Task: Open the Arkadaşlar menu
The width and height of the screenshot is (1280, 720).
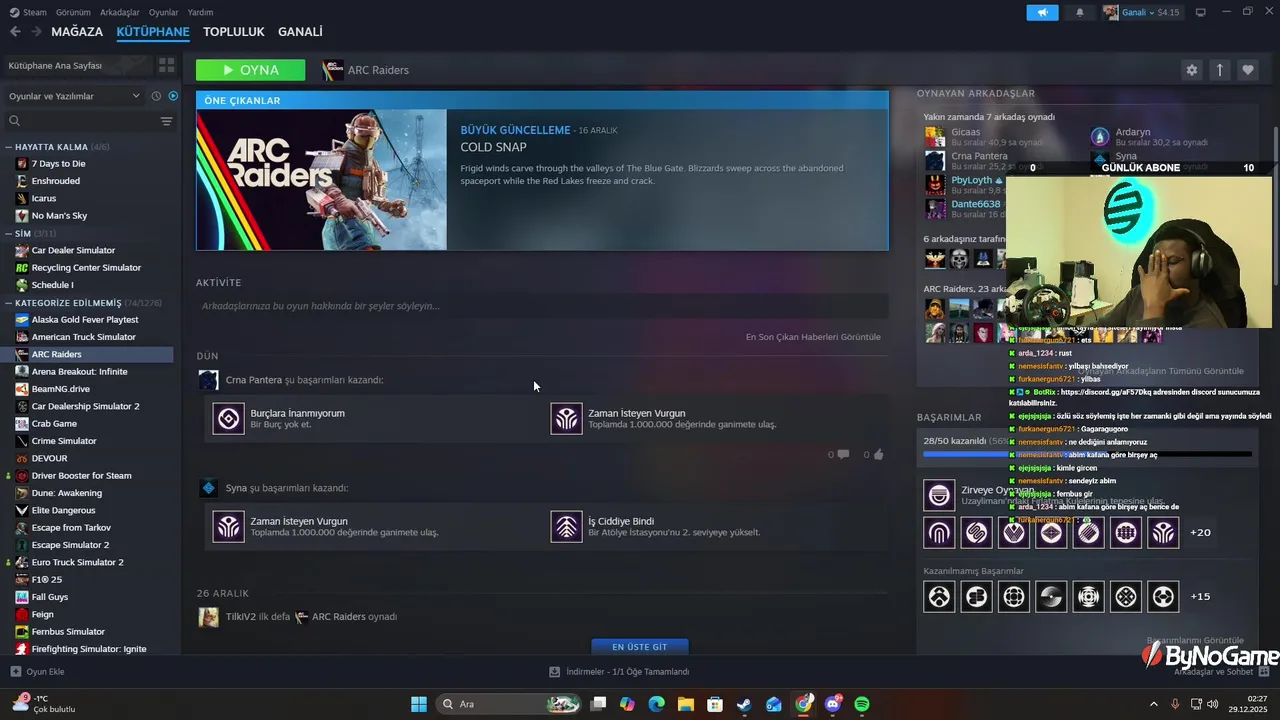Action: [x=120, y=12]
